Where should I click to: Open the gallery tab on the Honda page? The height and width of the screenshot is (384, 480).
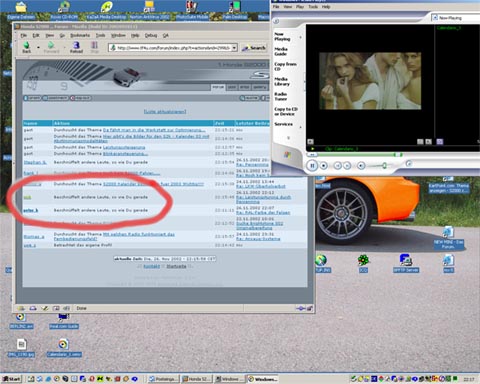pyautogui.click(x=260, y=87)
